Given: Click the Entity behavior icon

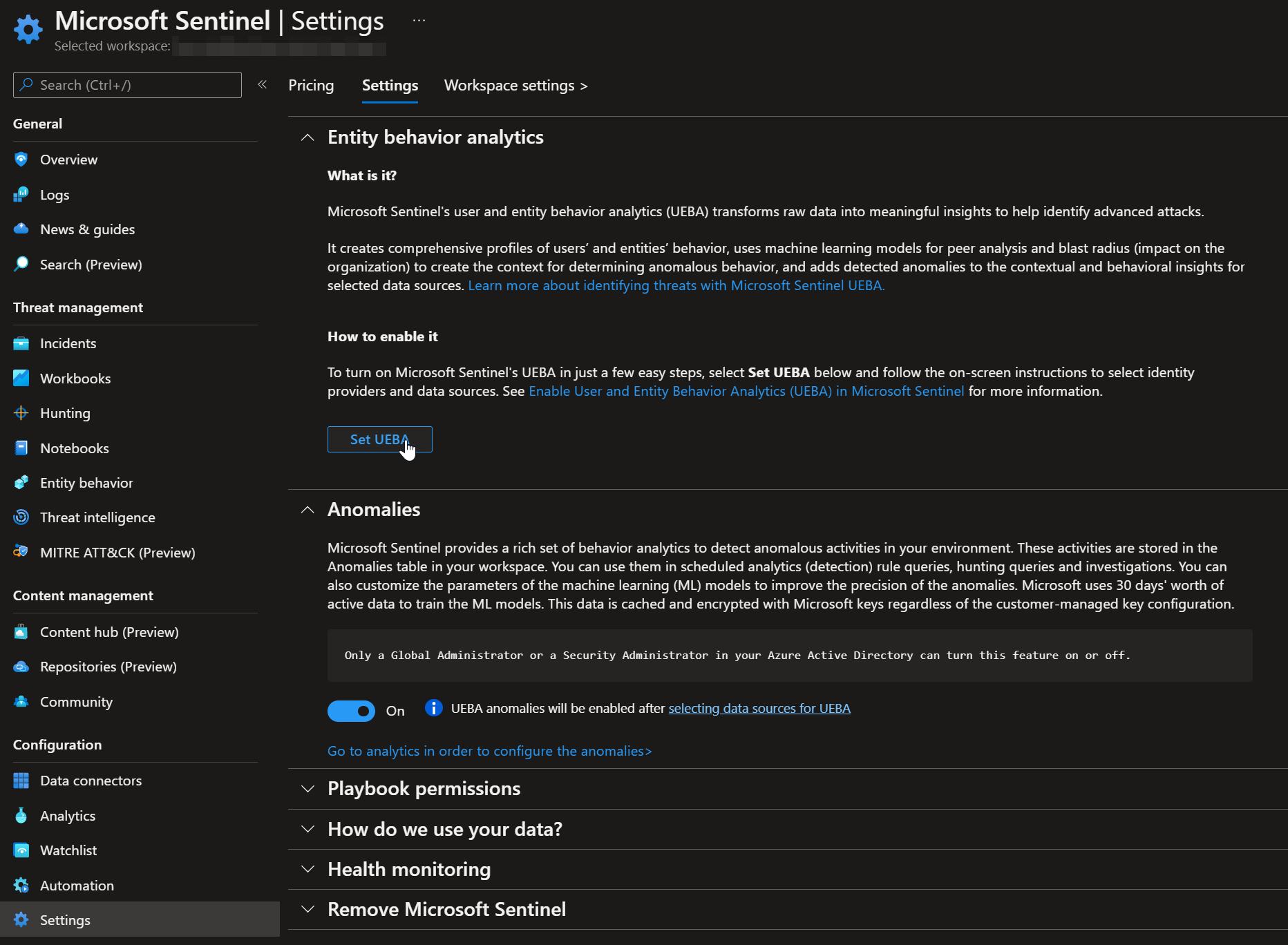Looking at the screenshot, I should click(21, 483).
